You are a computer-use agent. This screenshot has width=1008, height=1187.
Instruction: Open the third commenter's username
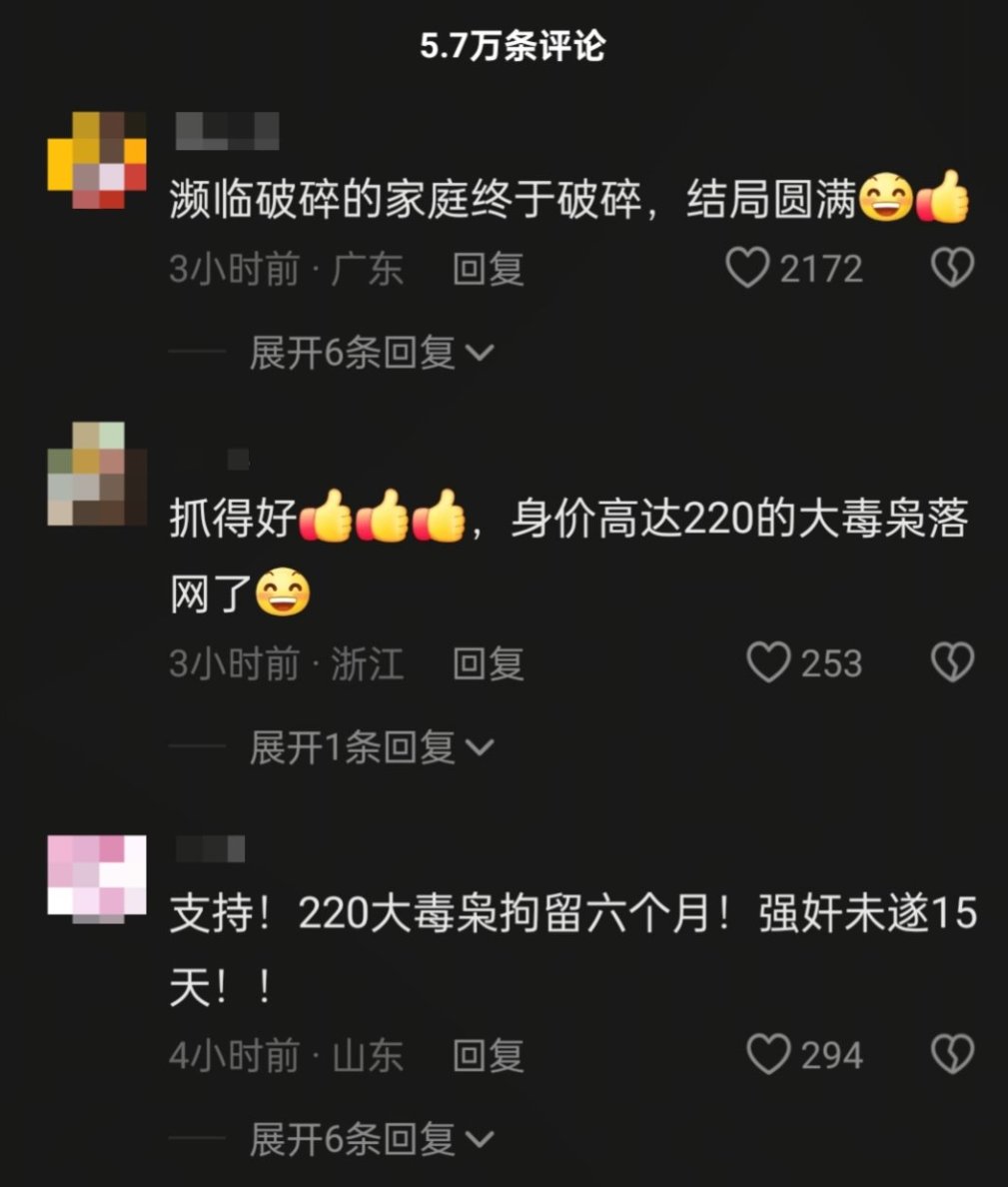point(211,849)
